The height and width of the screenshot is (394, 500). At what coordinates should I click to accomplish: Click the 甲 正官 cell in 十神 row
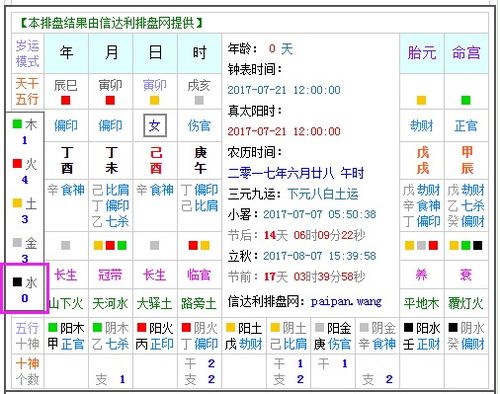click(x=66, y=344)
